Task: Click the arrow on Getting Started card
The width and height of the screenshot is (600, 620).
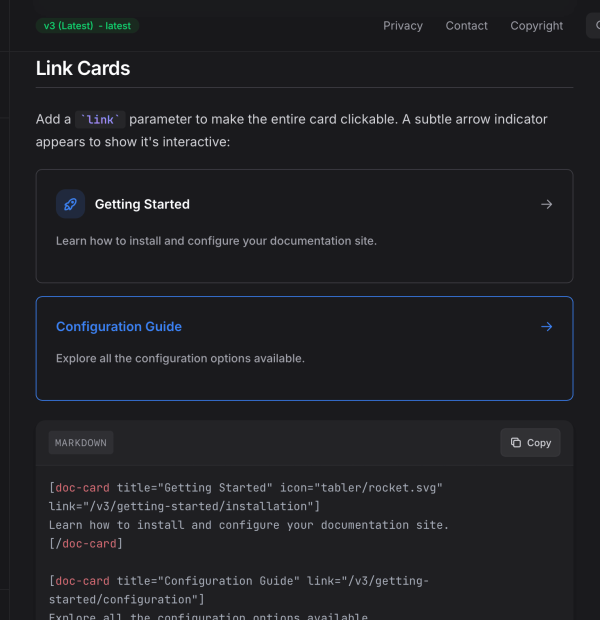Action: coord(546,204)
